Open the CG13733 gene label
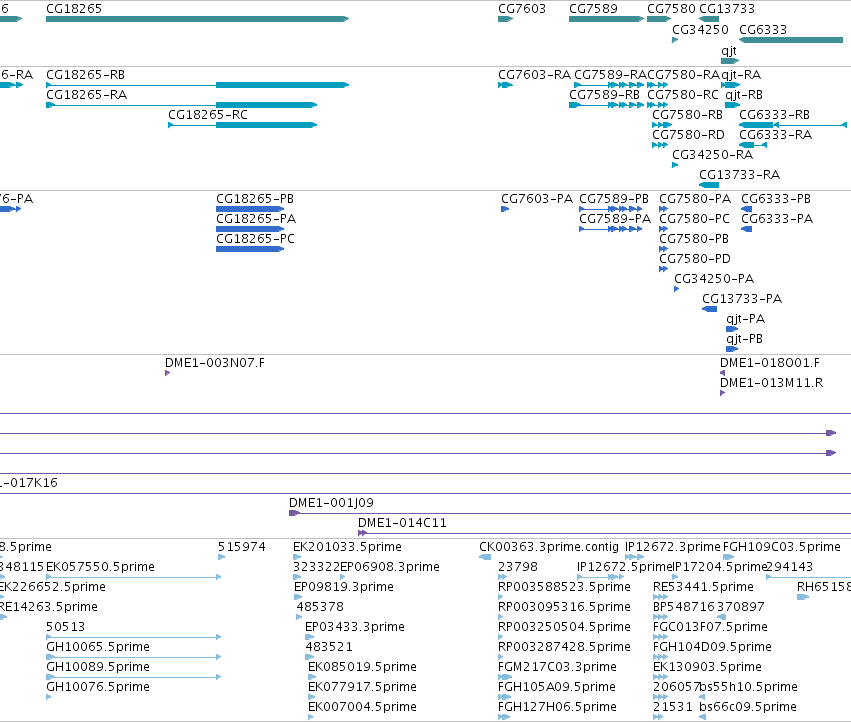The height and width of the screenshot is (722, 851). [727, 9]
